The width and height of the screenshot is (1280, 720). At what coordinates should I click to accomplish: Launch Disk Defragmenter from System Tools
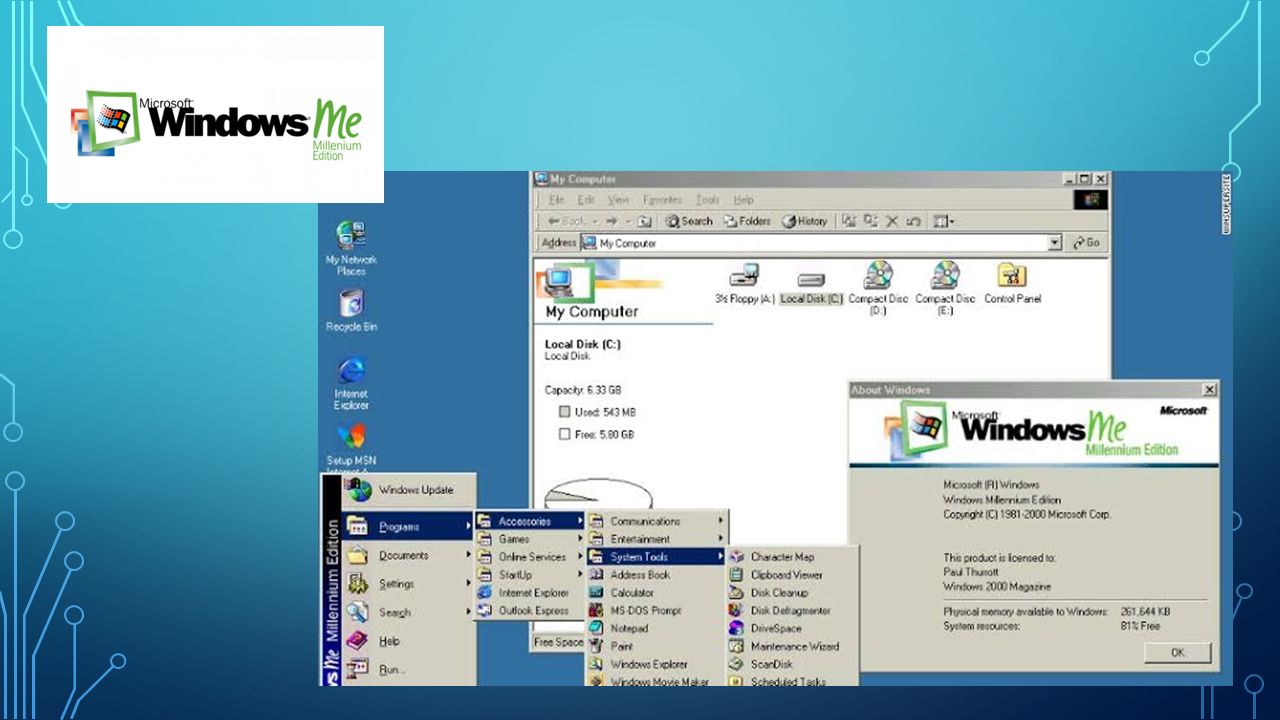(x=792, y=611)
